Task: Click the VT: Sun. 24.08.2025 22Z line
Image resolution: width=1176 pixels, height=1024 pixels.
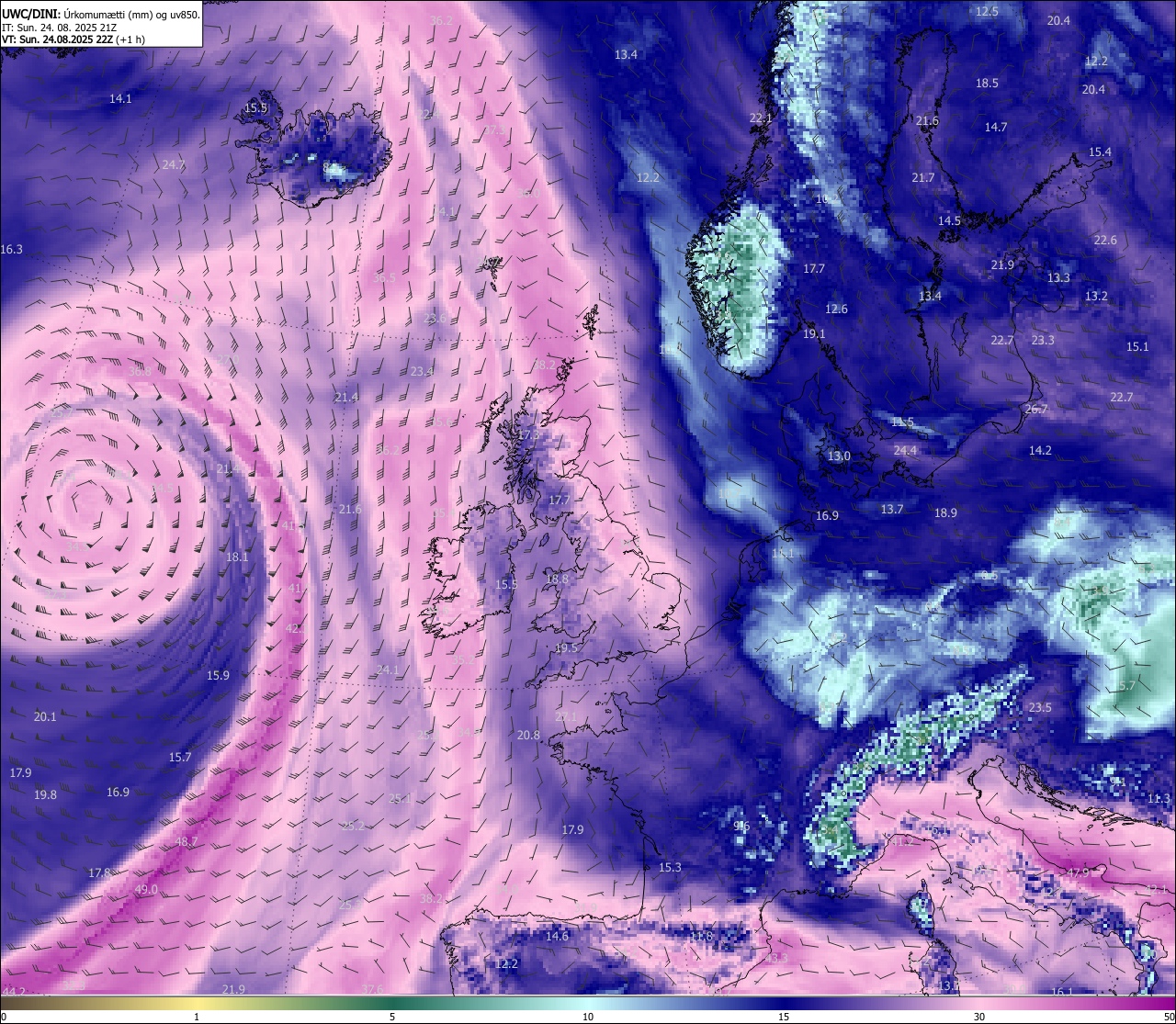Action: (73, 39)
